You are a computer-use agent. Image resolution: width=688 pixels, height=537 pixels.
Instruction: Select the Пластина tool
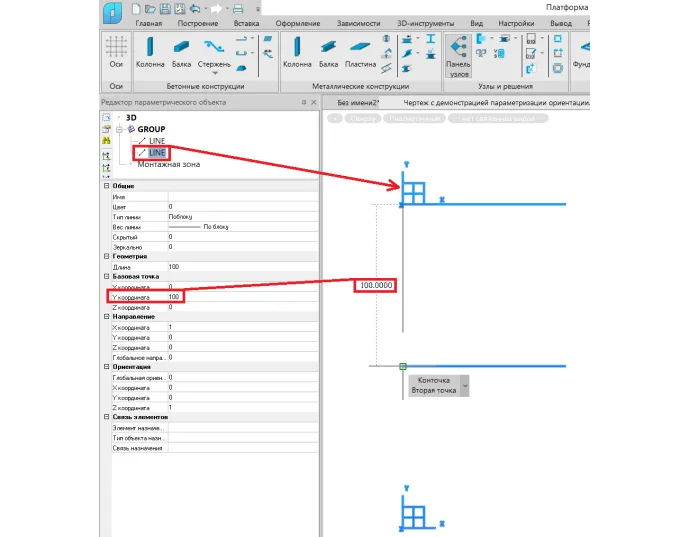pos(360,53)
